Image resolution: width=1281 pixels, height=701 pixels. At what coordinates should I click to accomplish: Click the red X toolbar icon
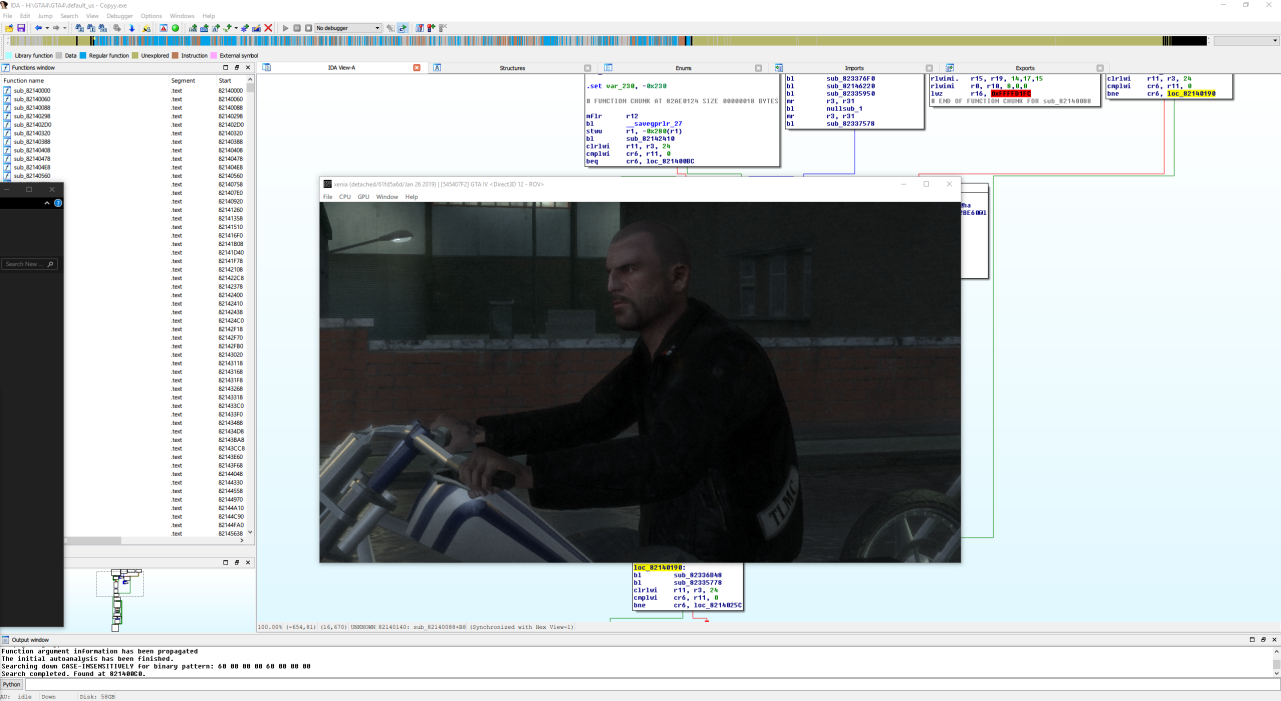click(x=268, y=28)
